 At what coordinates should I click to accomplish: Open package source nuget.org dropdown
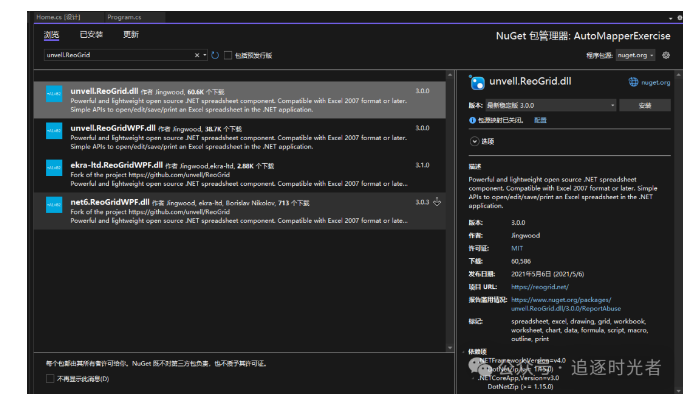coord(635,55)
